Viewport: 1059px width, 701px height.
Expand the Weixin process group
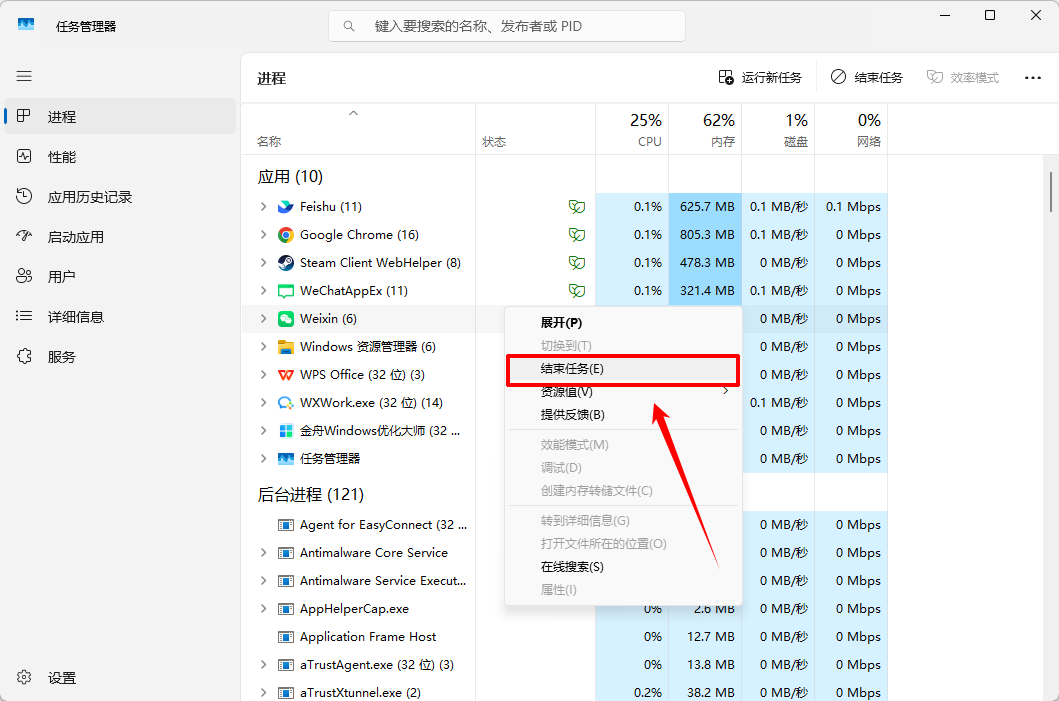263,319
